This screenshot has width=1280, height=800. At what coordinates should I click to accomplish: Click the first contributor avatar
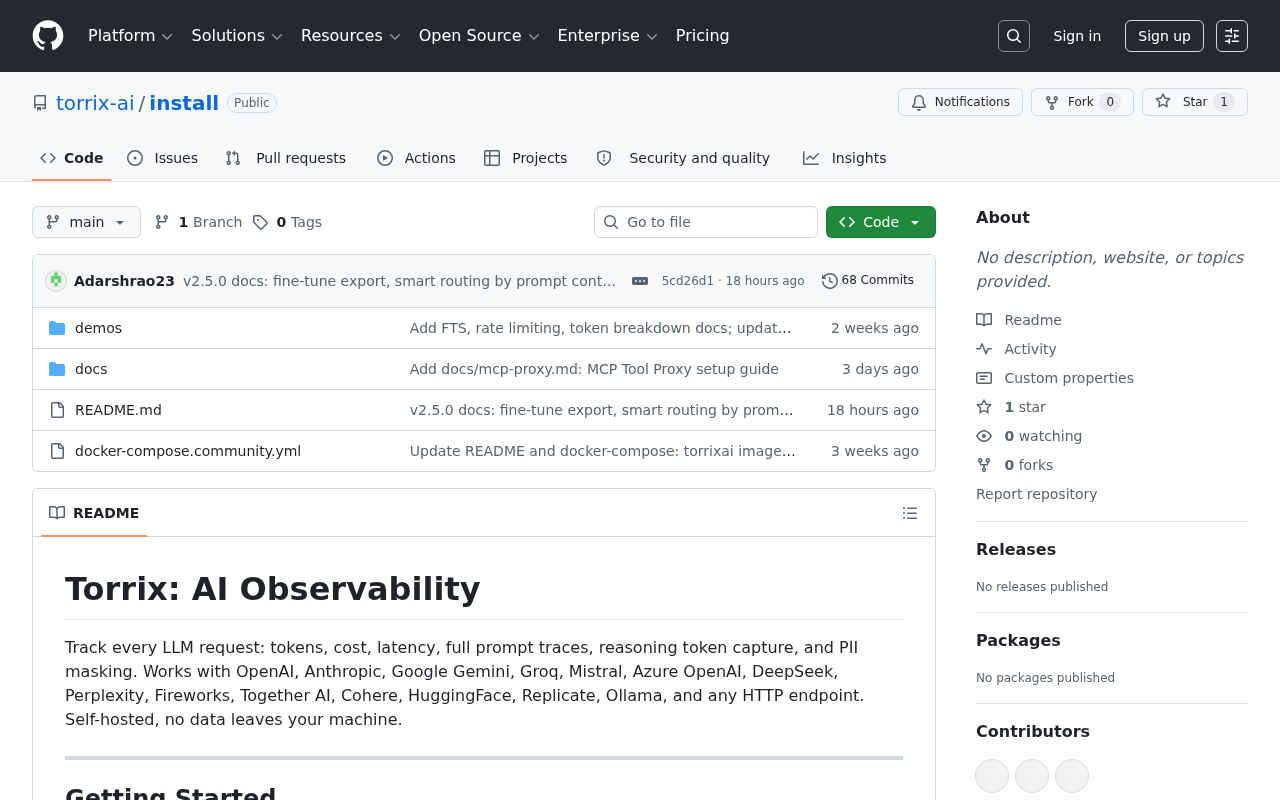tap(992, 776)
